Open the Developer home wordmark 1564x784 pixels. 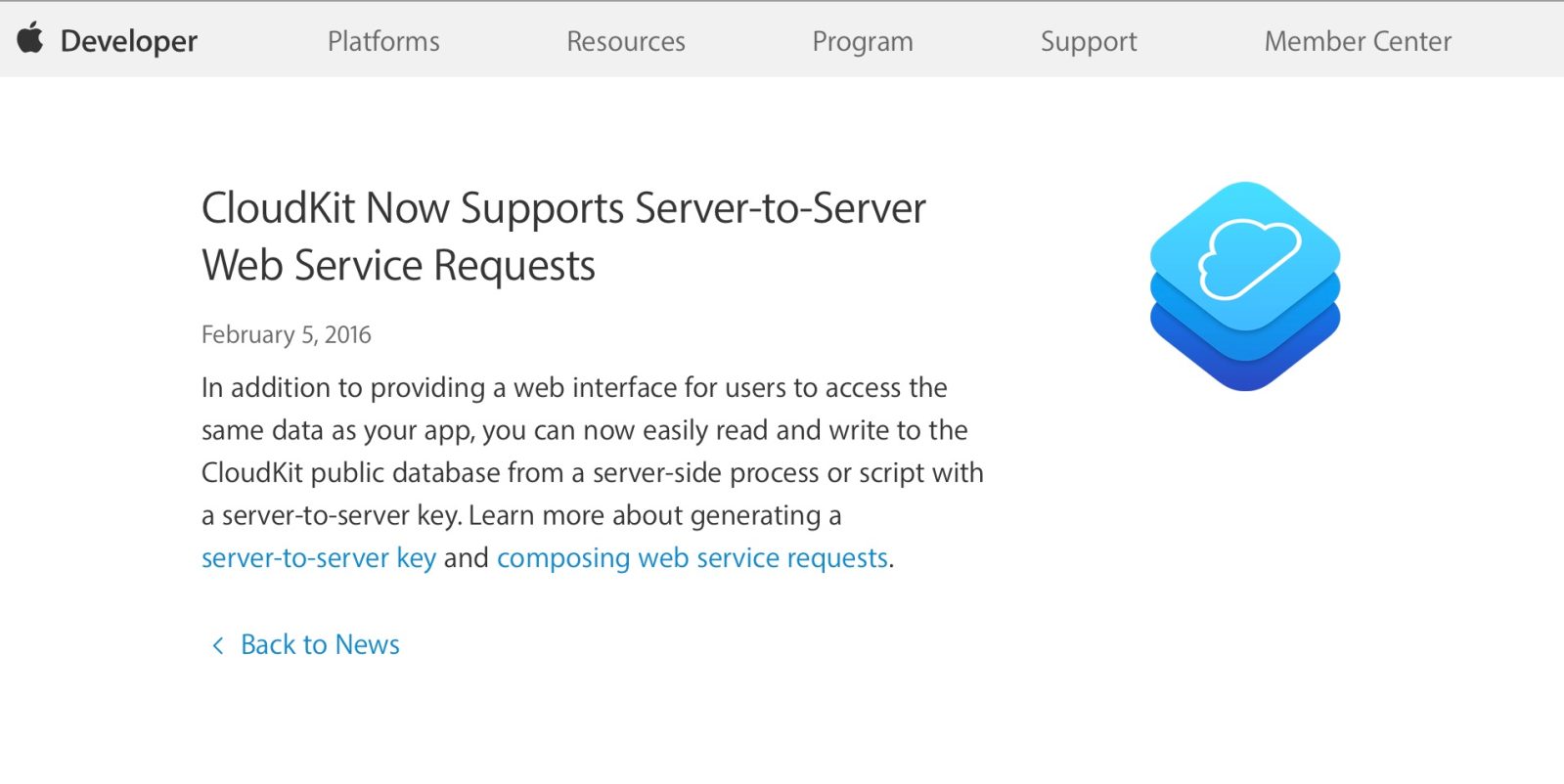point(128,41)
